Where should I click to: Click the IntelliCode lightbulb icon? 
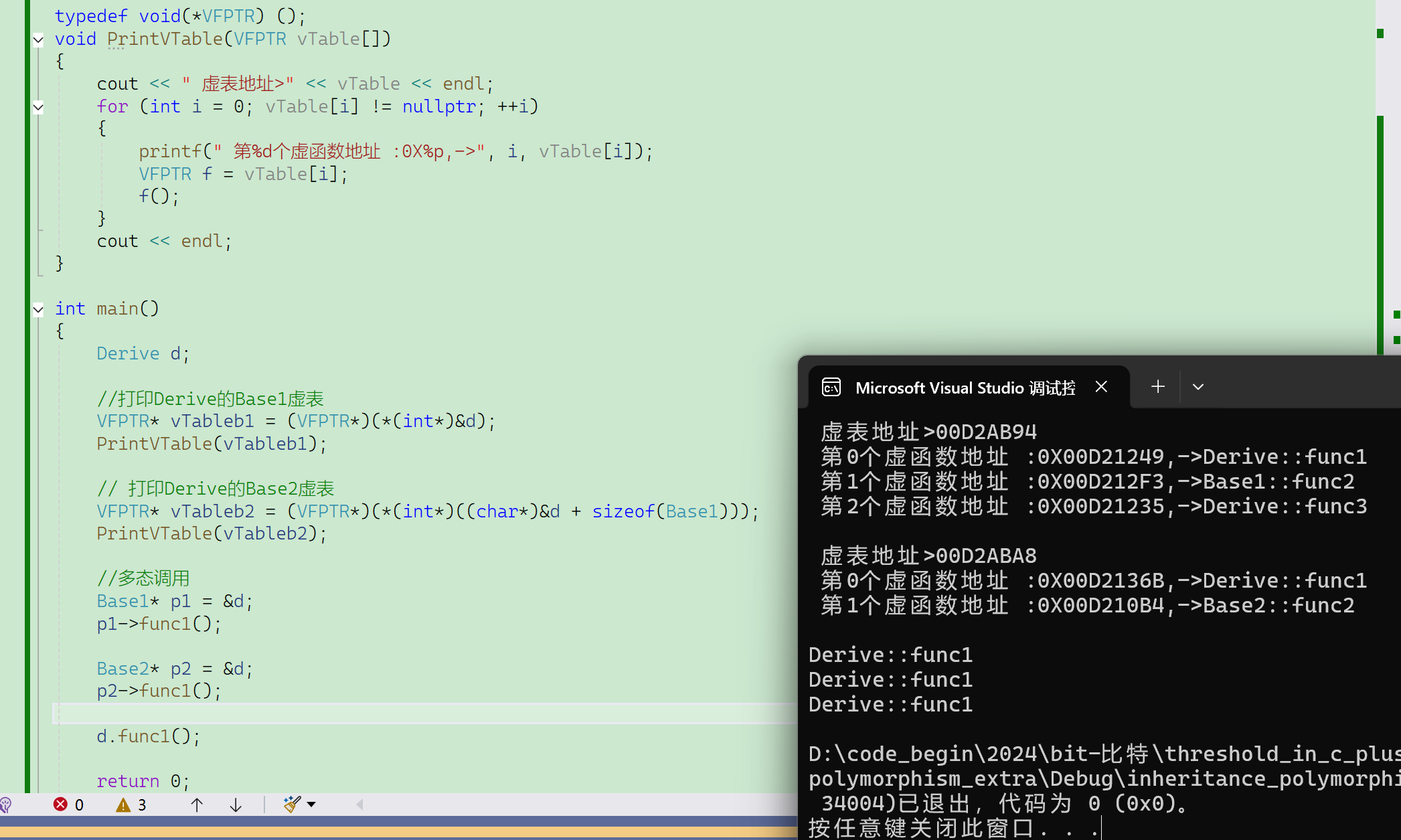(6, 805)
